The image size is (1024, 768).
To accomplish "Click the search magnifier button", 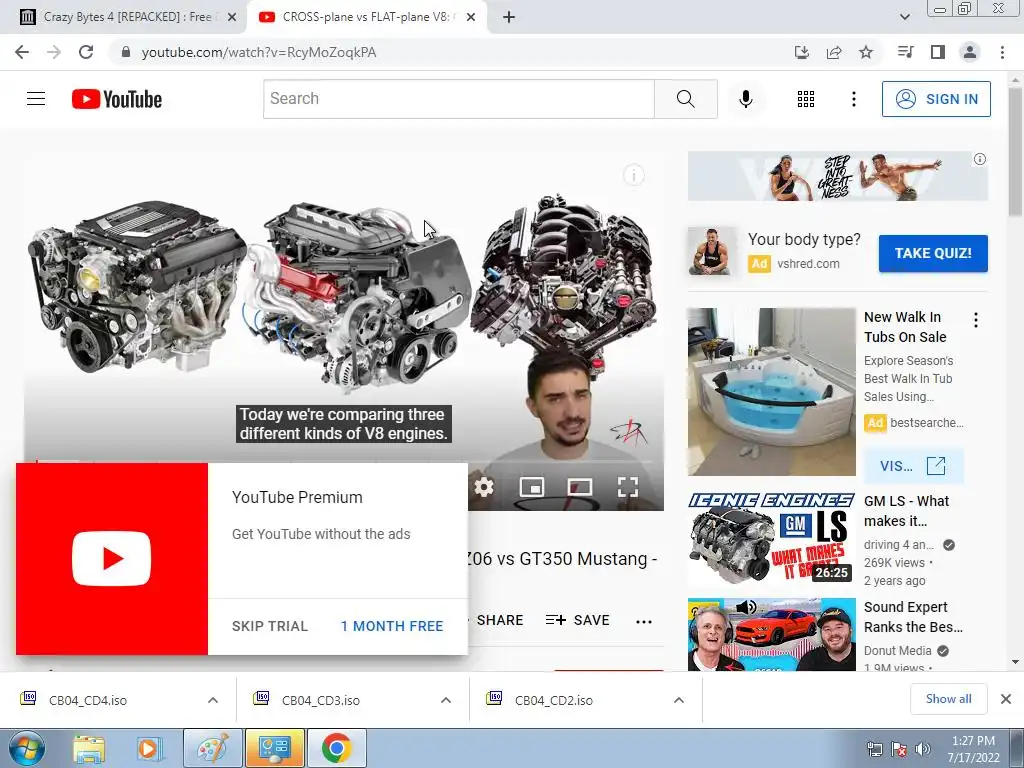I will pos(686,99).
